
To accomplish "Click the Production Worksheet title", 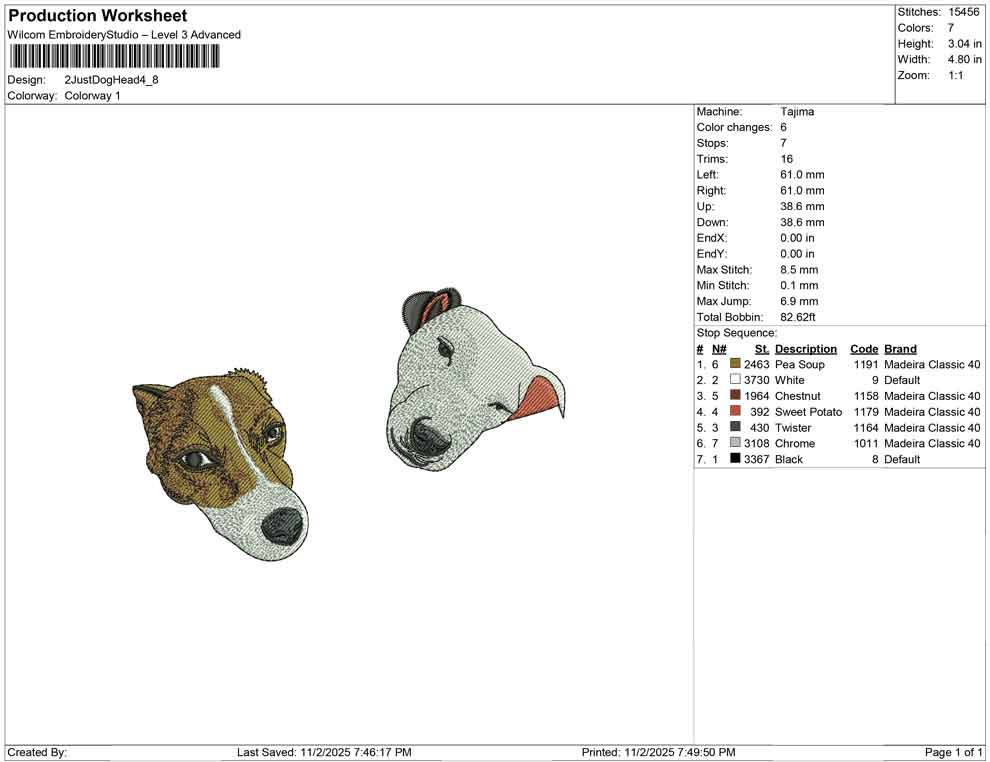I will click(x=97, y=15).
